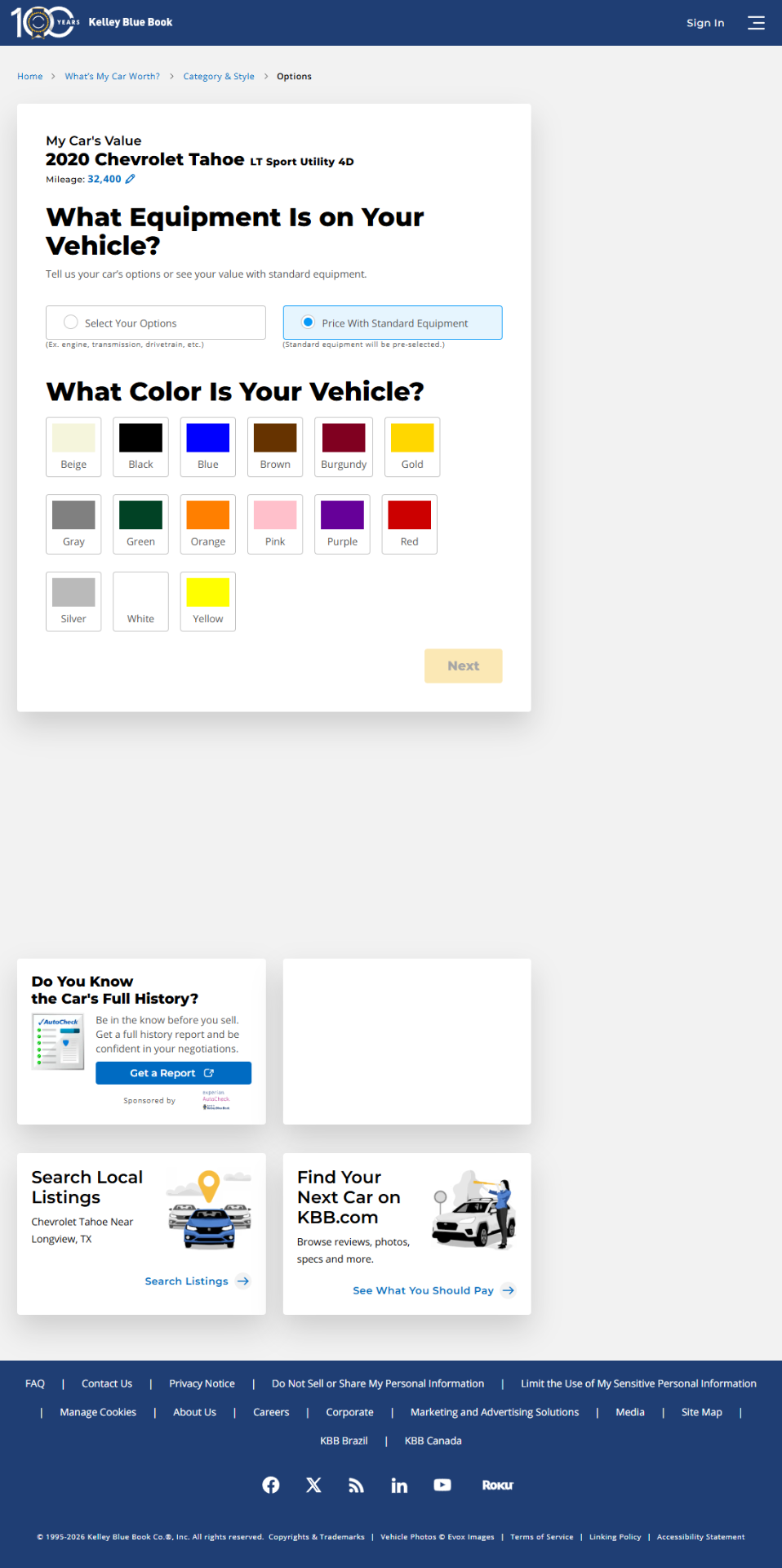782x1568 pixels.
Task: Choose the Pink color swatch
Action: tap(275, 524)
